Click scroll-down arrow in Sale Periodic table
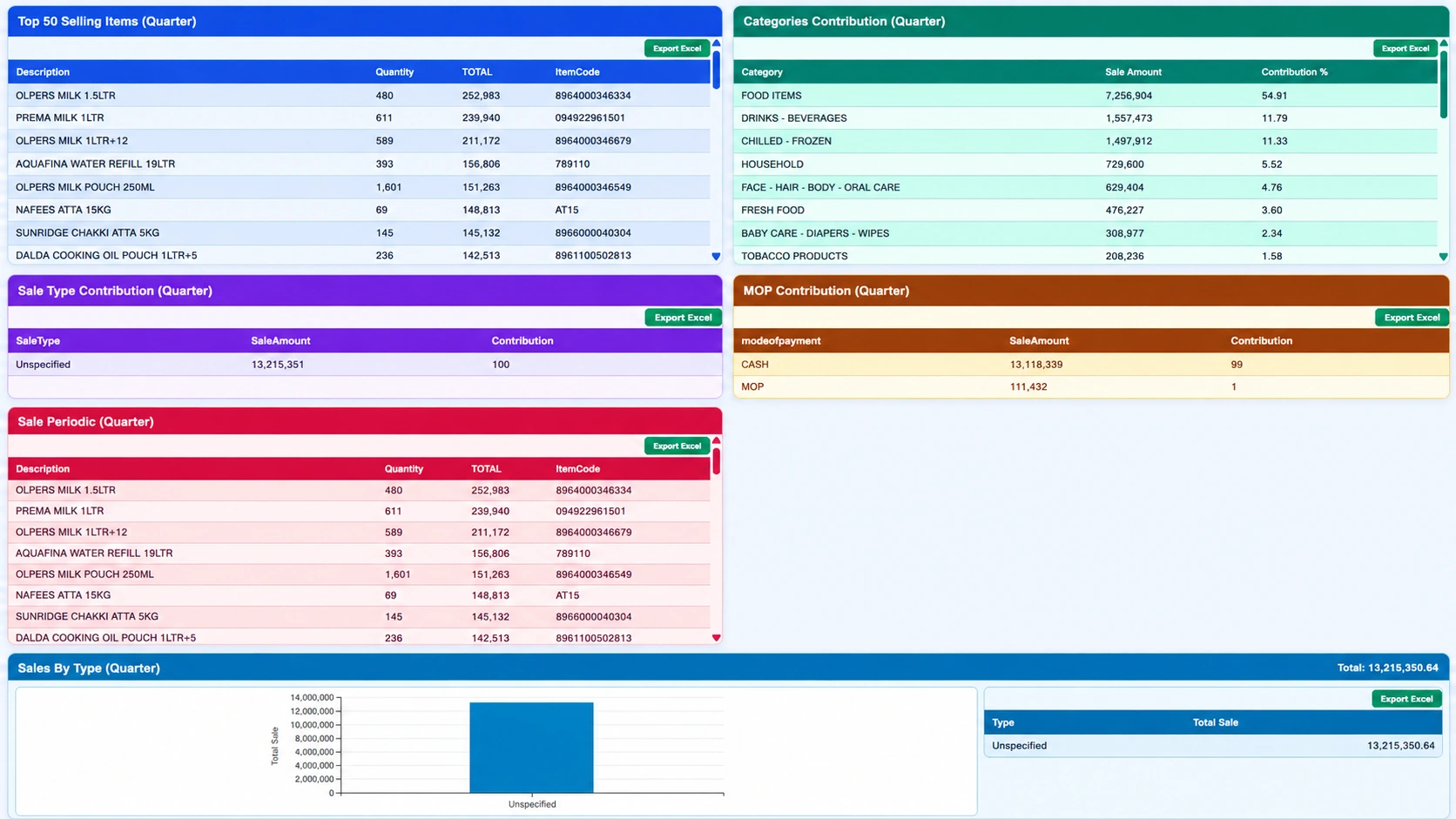 pos(716,638)
